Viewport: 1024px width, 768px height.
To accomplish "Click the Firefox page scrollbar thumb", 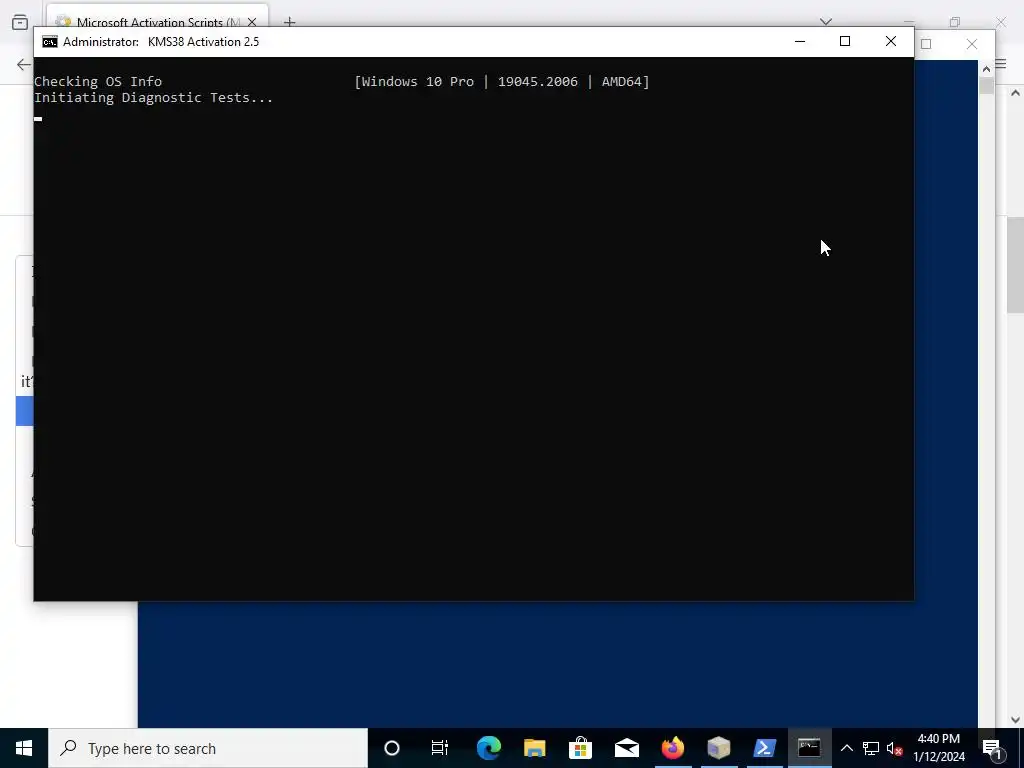I will click(1016, 265).
